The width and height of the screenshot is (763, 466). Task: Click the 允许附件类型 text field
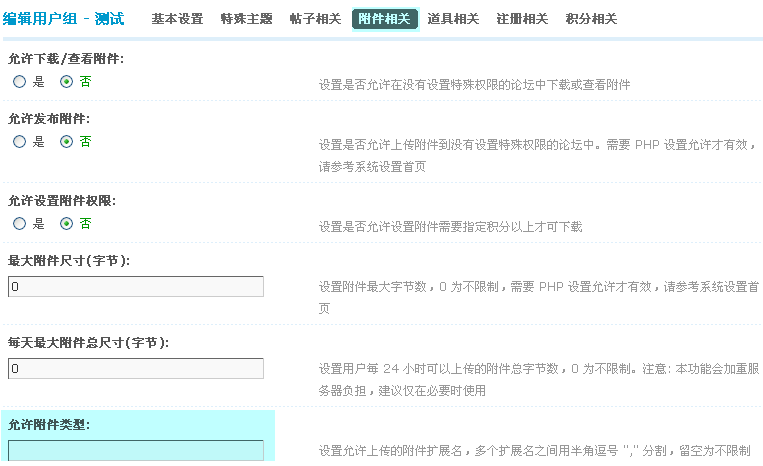click(135, 450)
